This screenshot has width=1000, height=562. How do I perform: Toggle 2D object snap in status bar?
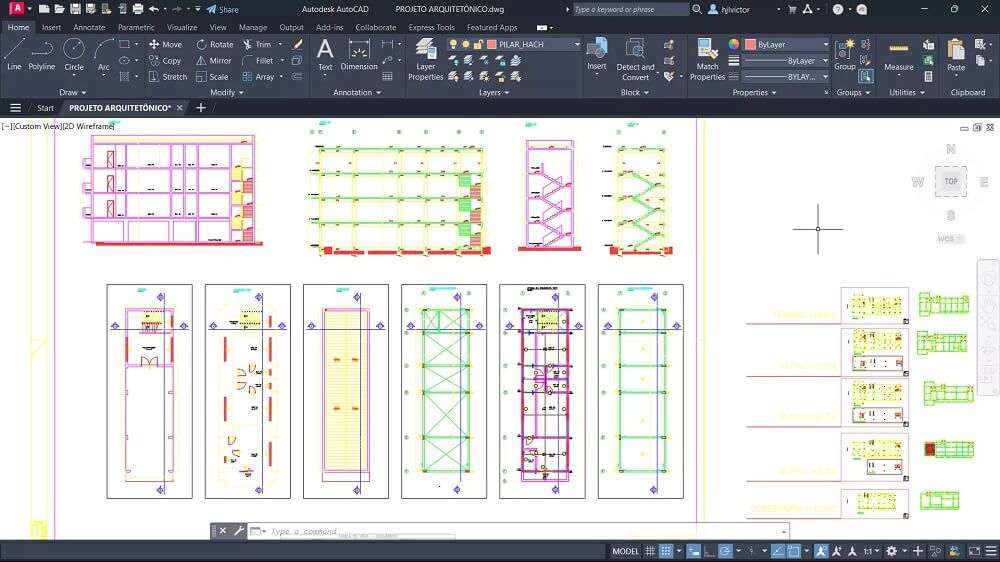(793, 551)
